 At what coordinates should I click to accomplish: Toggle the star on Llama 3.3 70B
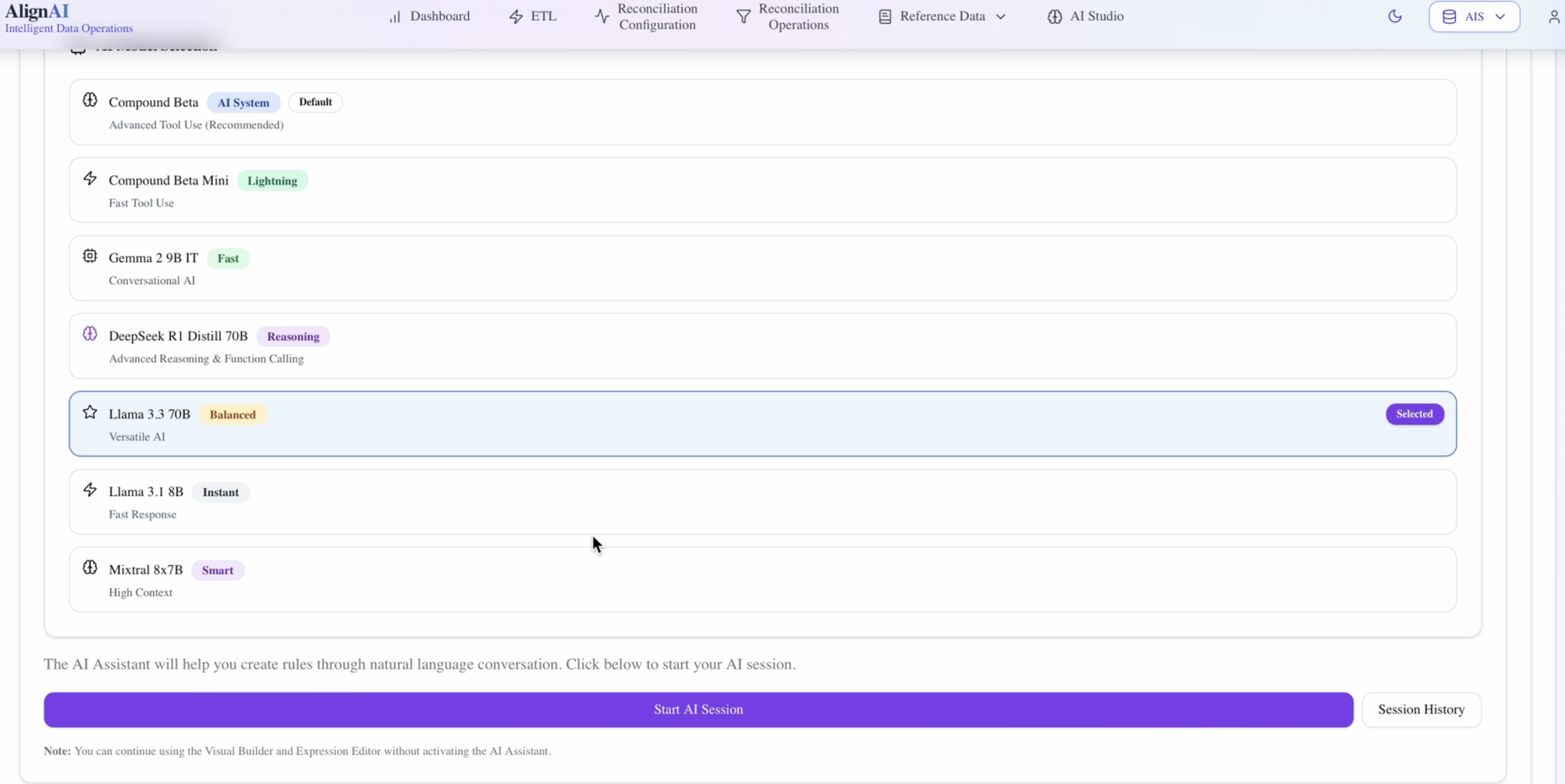tap(90, 412)
